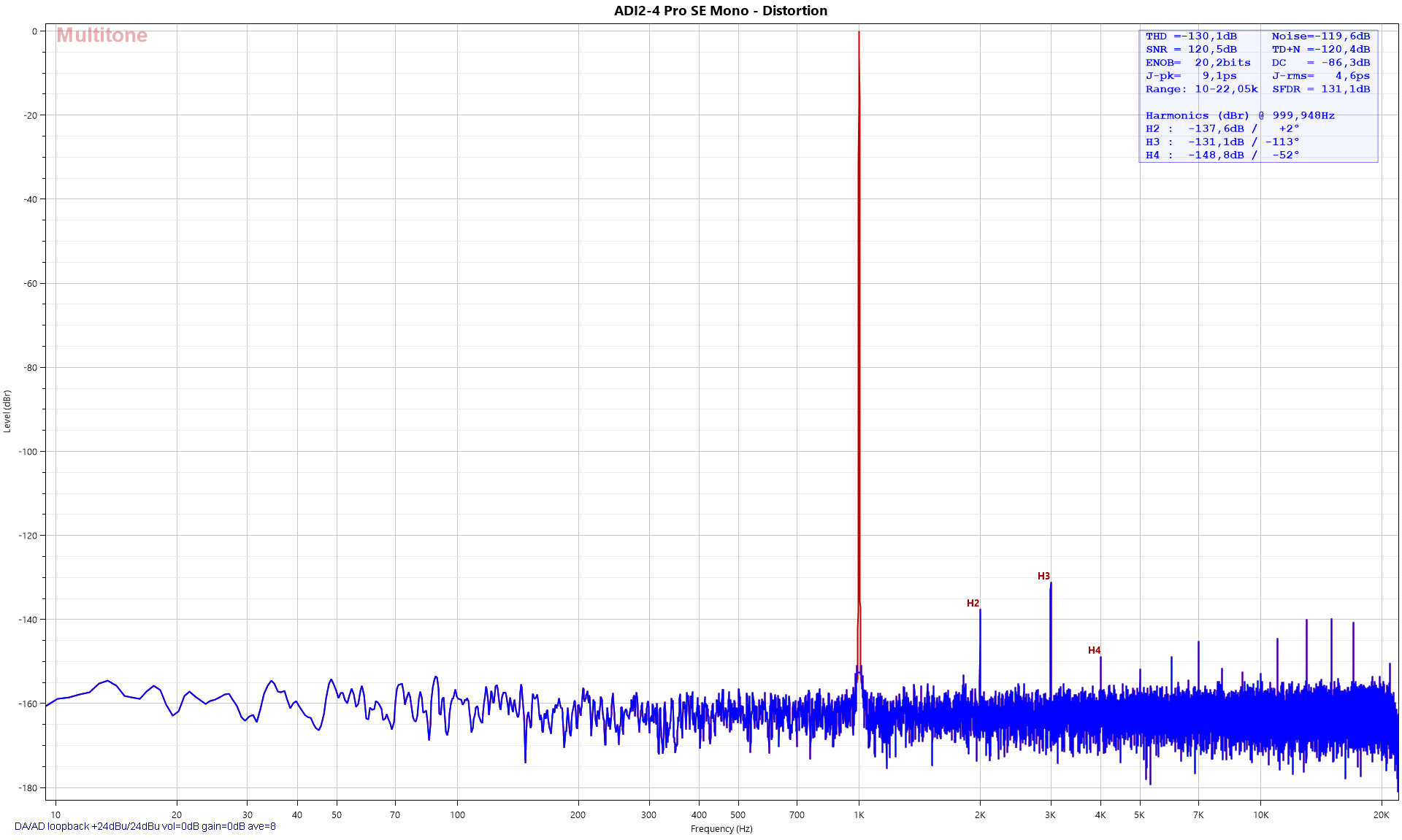Screen dimensions: 1402x840
Task: Click the -60 tick on level axis
Action: pyautogui.click(x=30, y=284)
